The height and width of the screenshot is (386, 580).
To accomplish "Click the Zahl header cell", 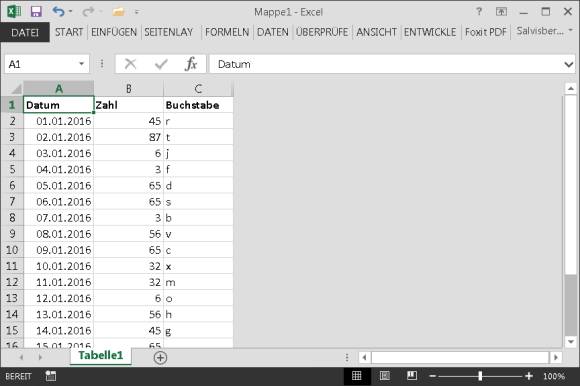I will pos(128,105).
